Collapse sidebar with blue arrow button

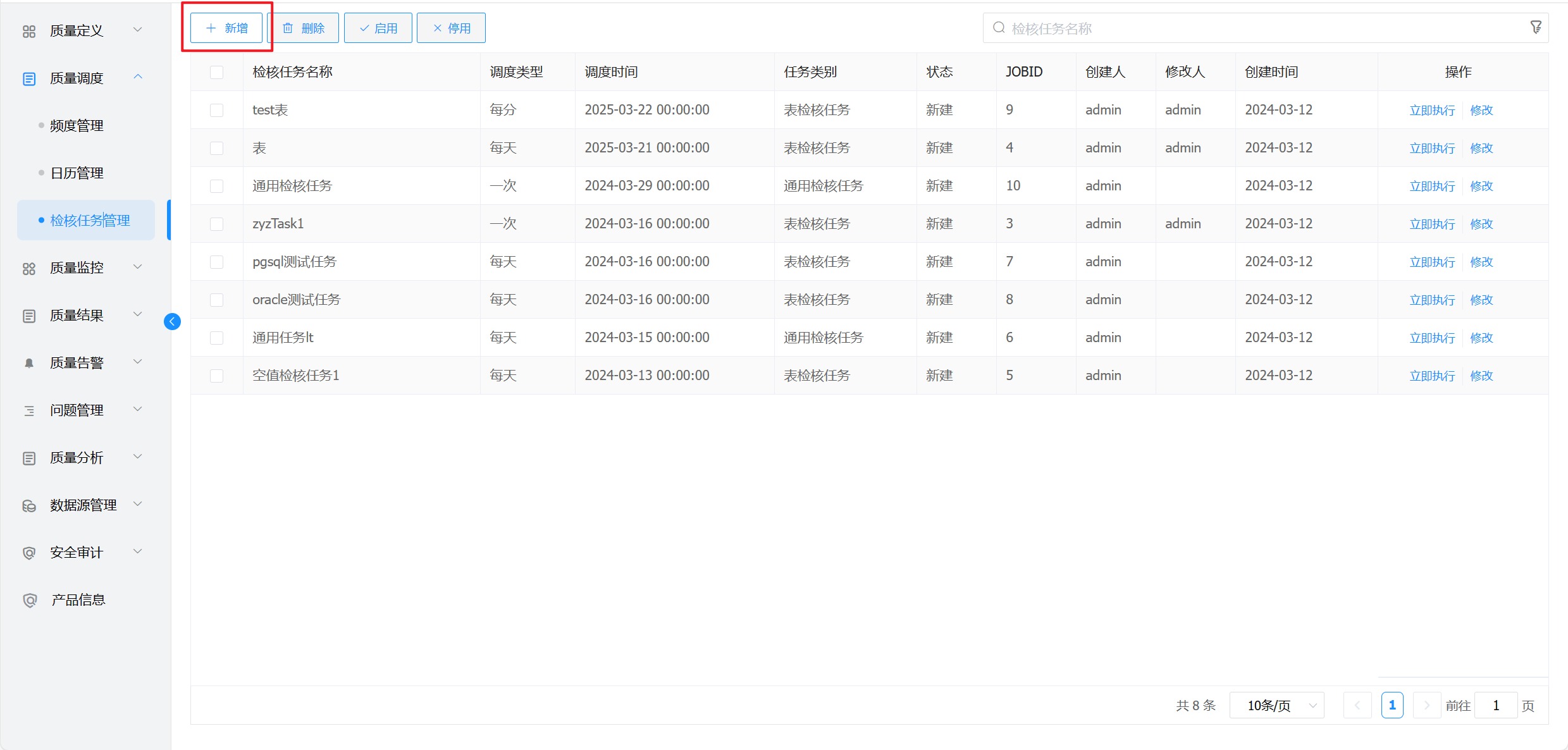[172, 322]
